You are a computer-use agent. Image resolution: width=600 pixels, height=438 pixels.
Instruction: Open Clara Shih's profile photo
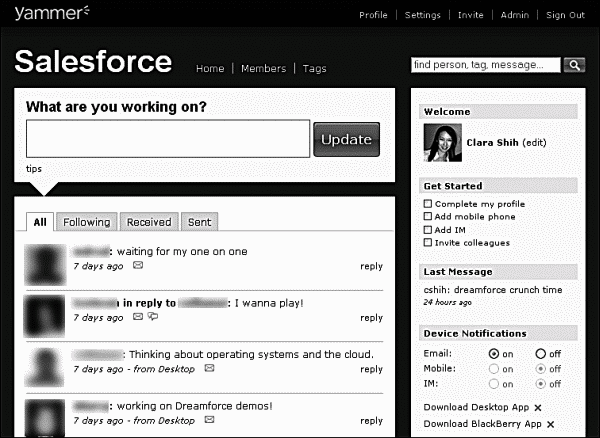(442, 143)
